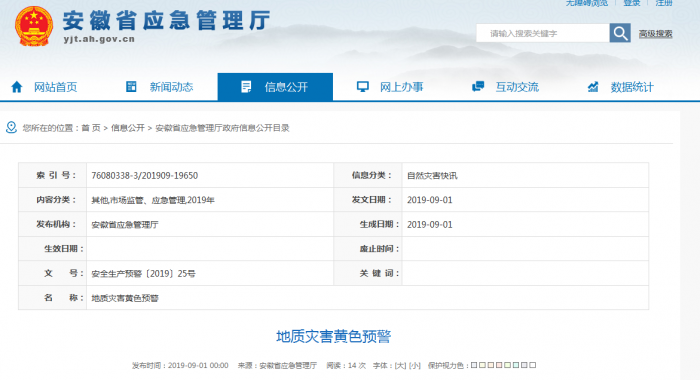Choose the pink eye-protection swatch
This screenshot has width=700, height=380.
click(x=499, y=365)
